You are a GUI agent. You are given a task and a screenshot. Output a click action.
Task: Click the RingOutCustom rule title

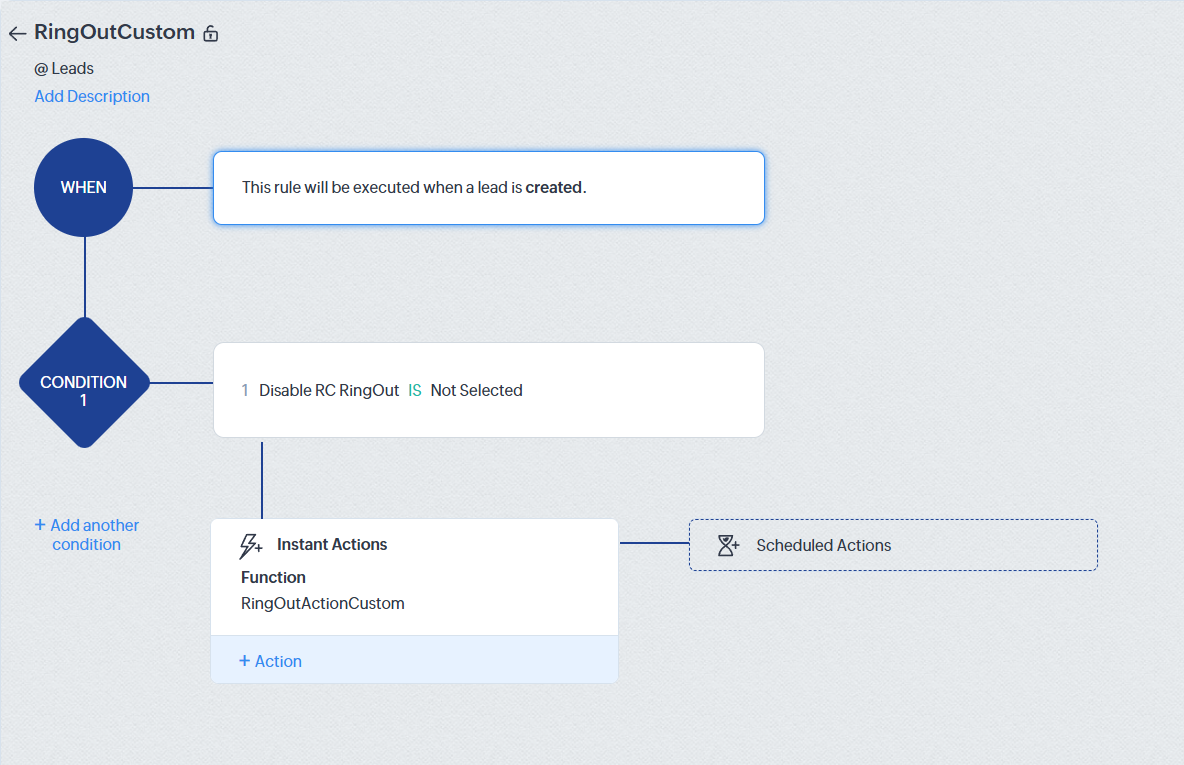(x=115, y=32)
